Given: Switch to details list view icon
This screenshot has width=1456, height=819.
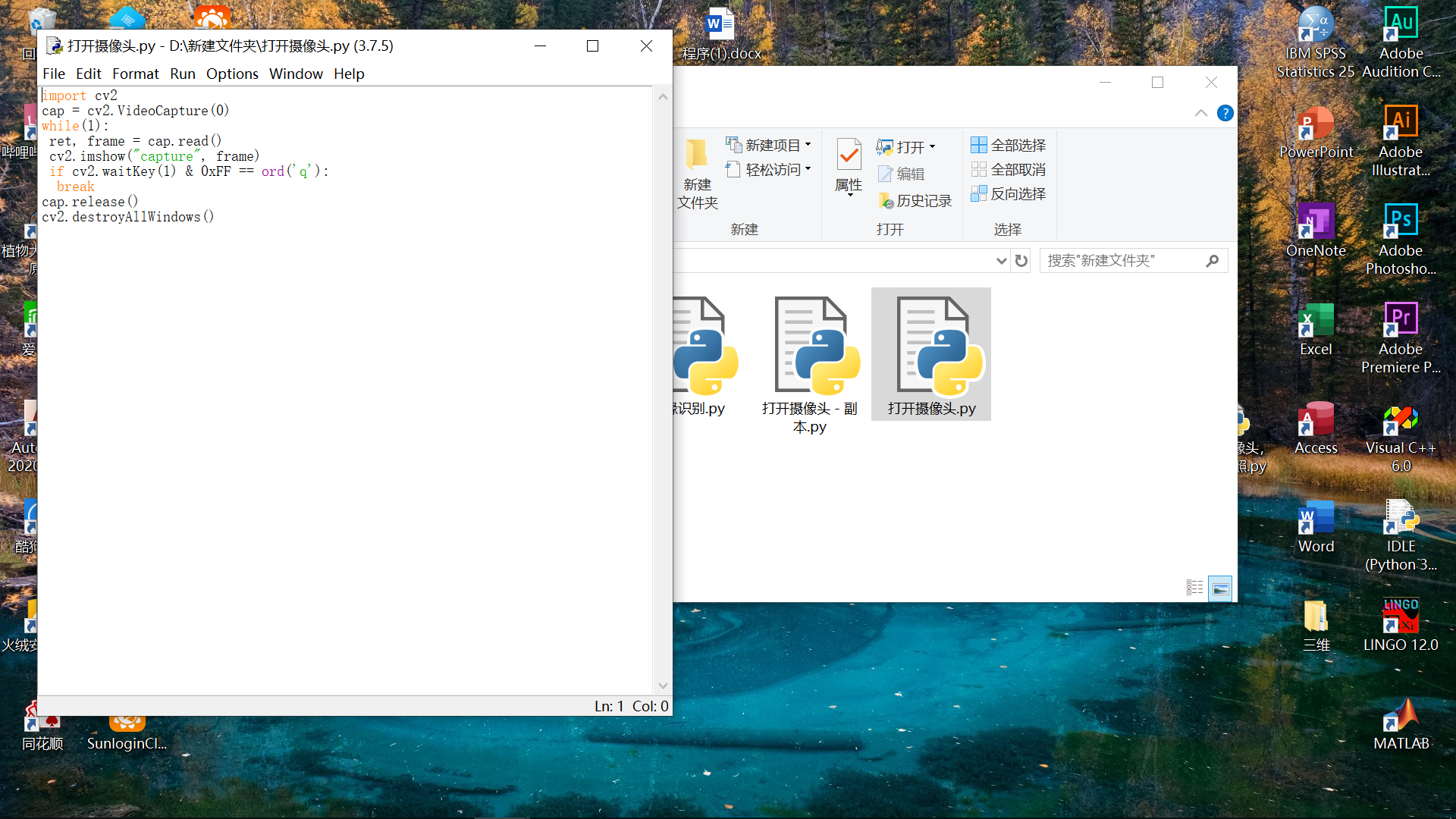Looking at the screenshot, I should [x=1194, y=588].
